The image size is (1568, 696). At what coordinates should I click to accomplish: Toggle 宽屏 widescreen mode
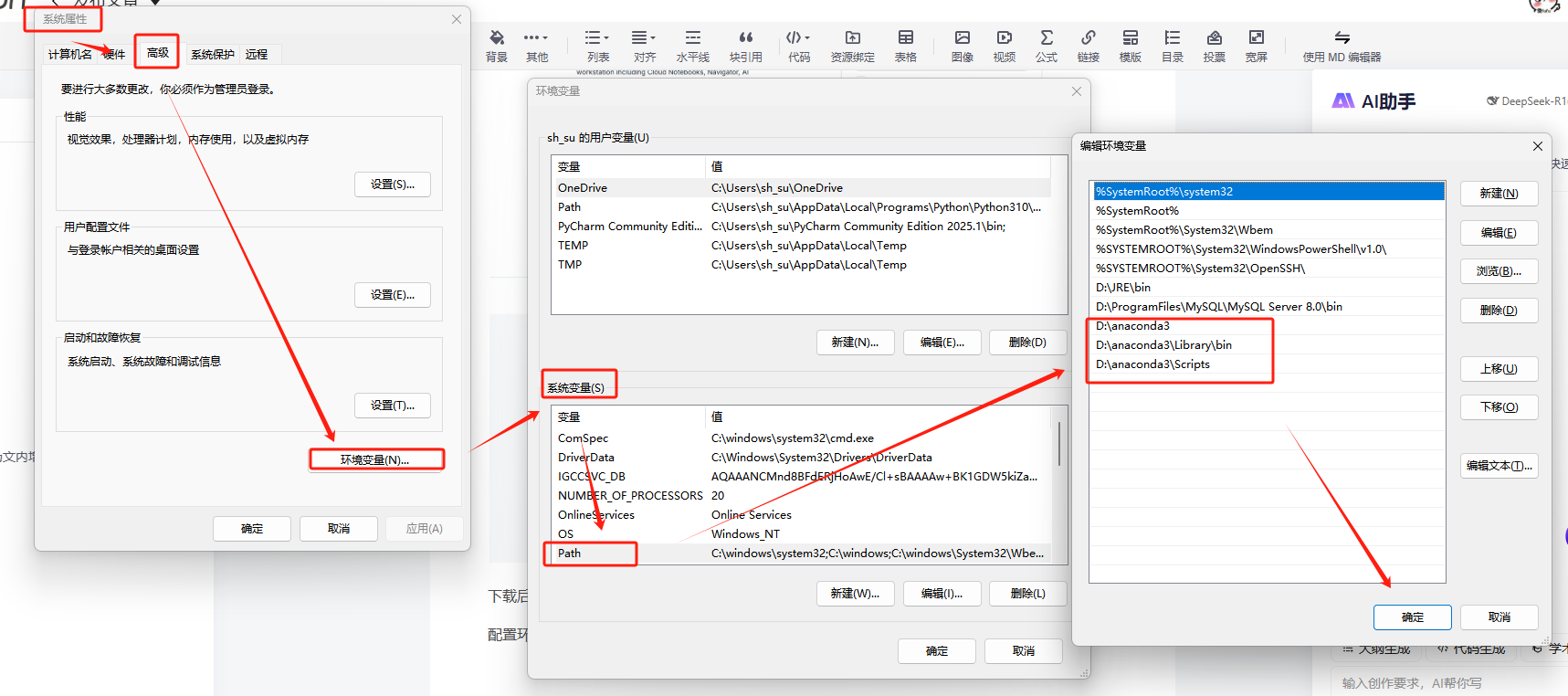(1257, 46)
